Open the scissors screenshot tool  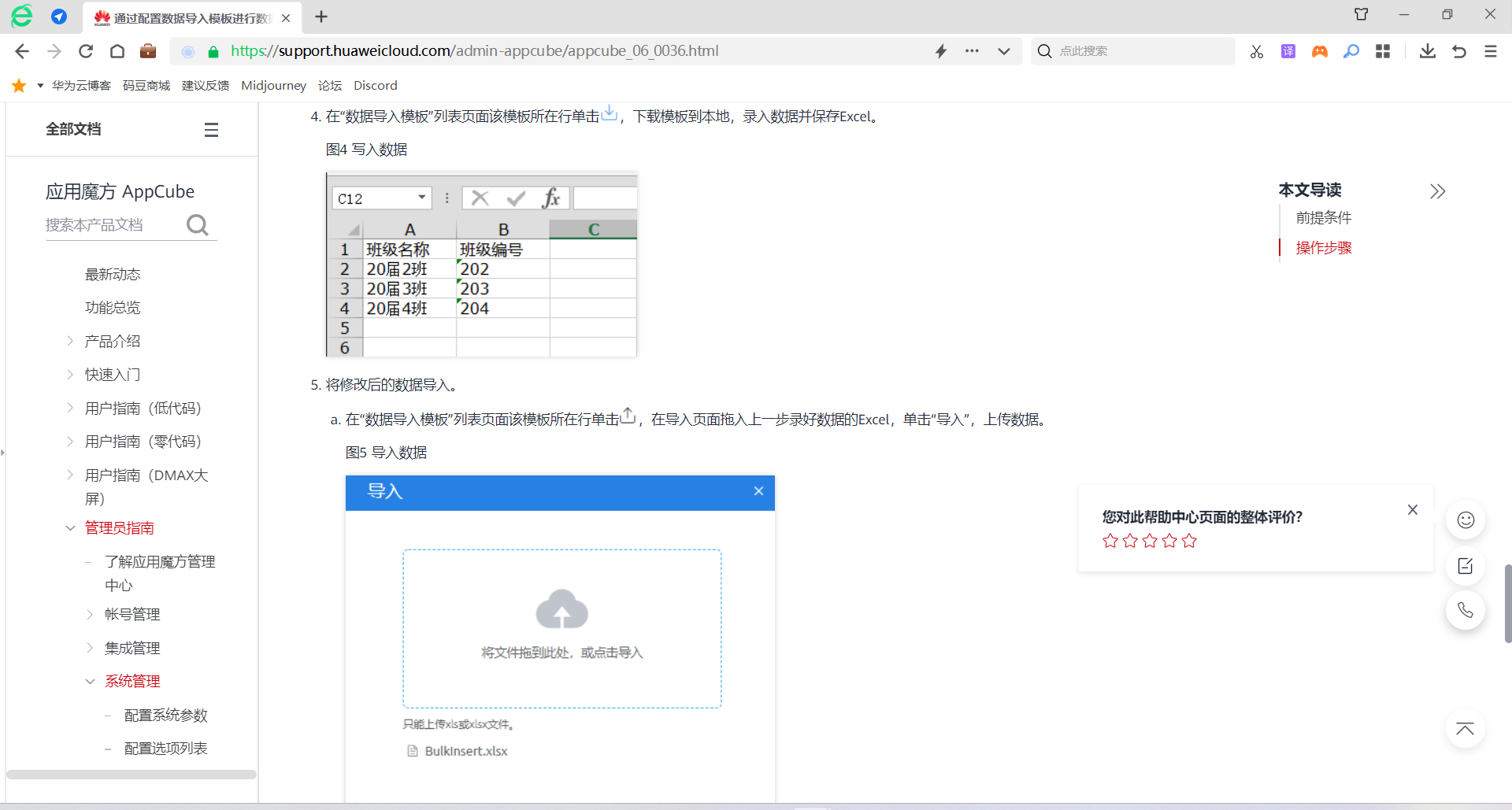(x=1257, y=51)
